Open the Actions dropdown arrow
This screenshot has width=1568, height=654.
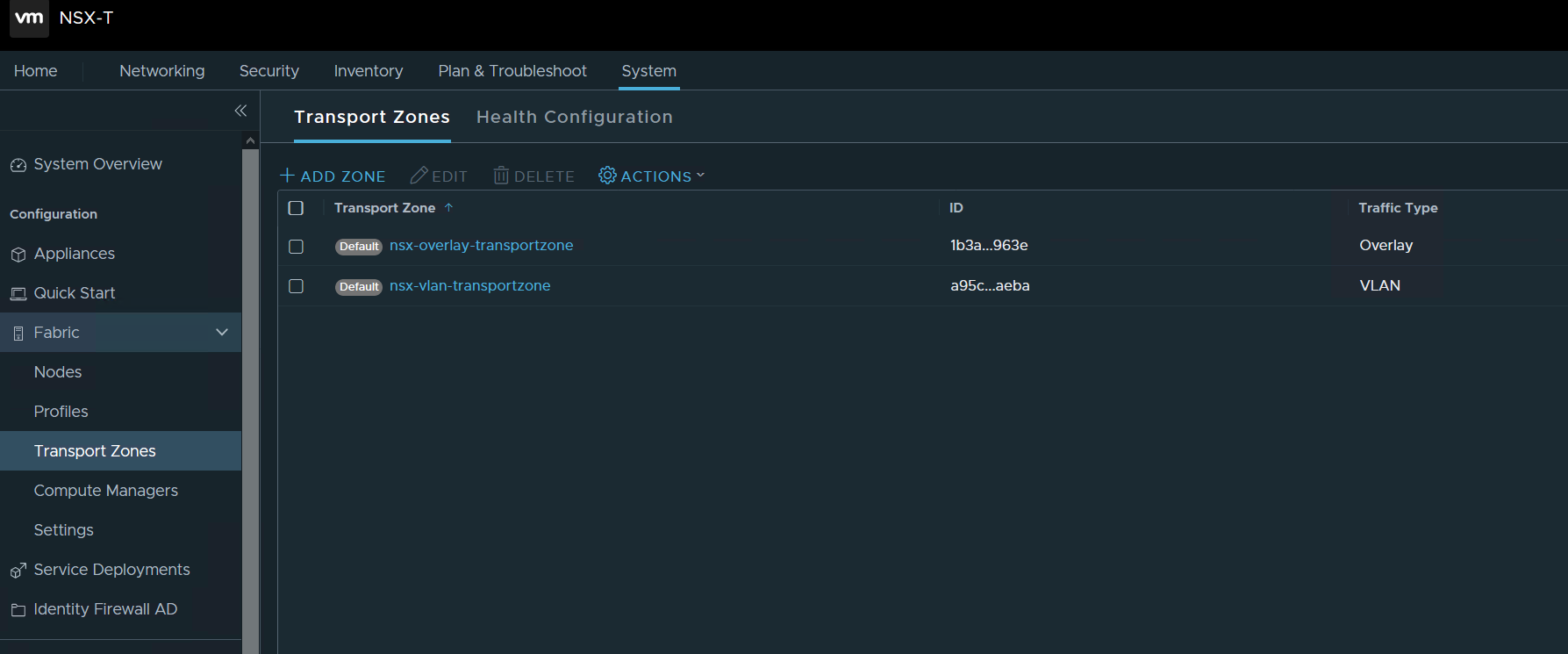(x=700, y=176)
